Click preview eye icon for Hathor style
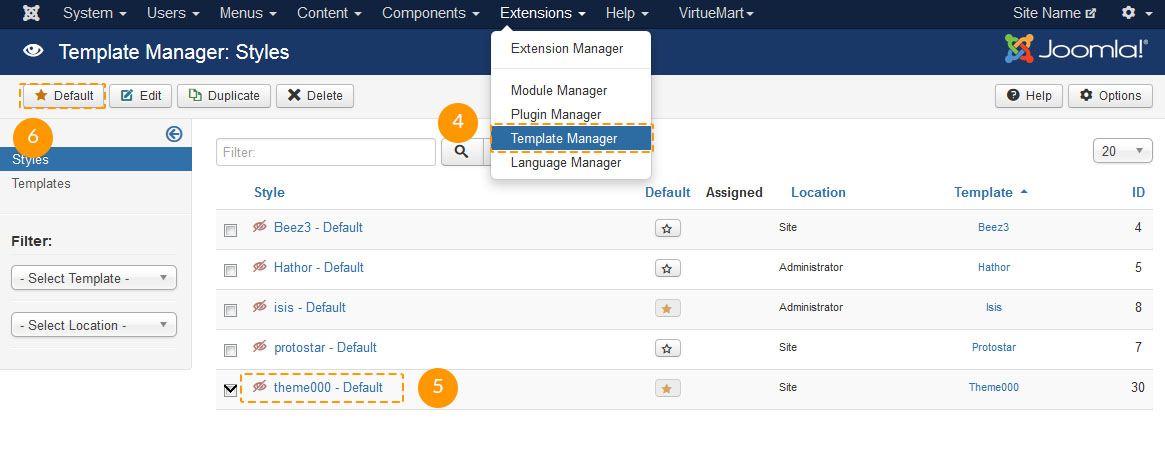Screen dimensions: 1165x452 click(259, 266)
